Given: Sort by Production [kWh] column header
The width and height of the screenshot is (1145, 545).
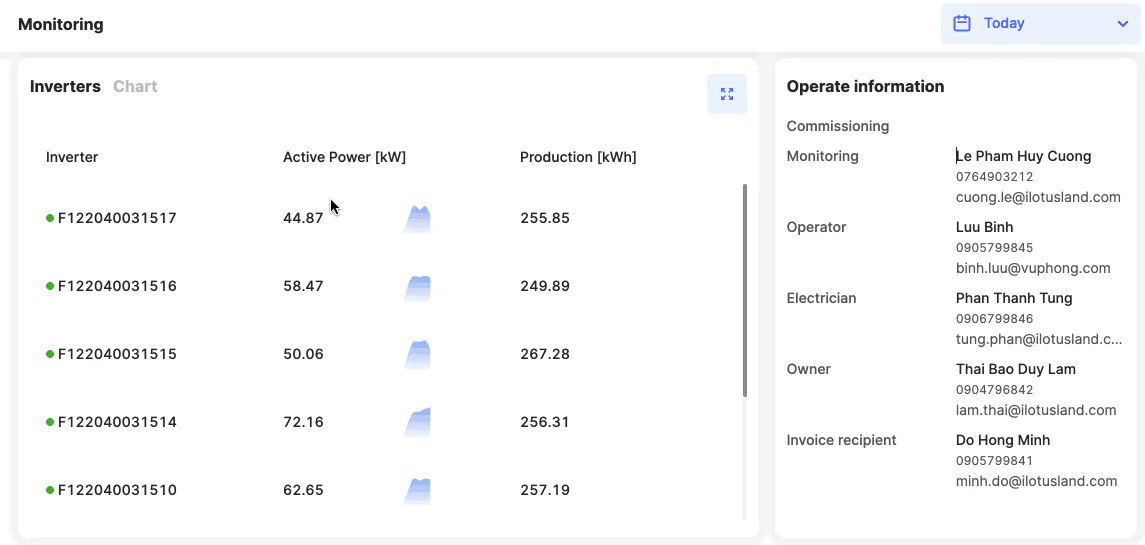Looking at the screenshot, I should tap(578, 157).
